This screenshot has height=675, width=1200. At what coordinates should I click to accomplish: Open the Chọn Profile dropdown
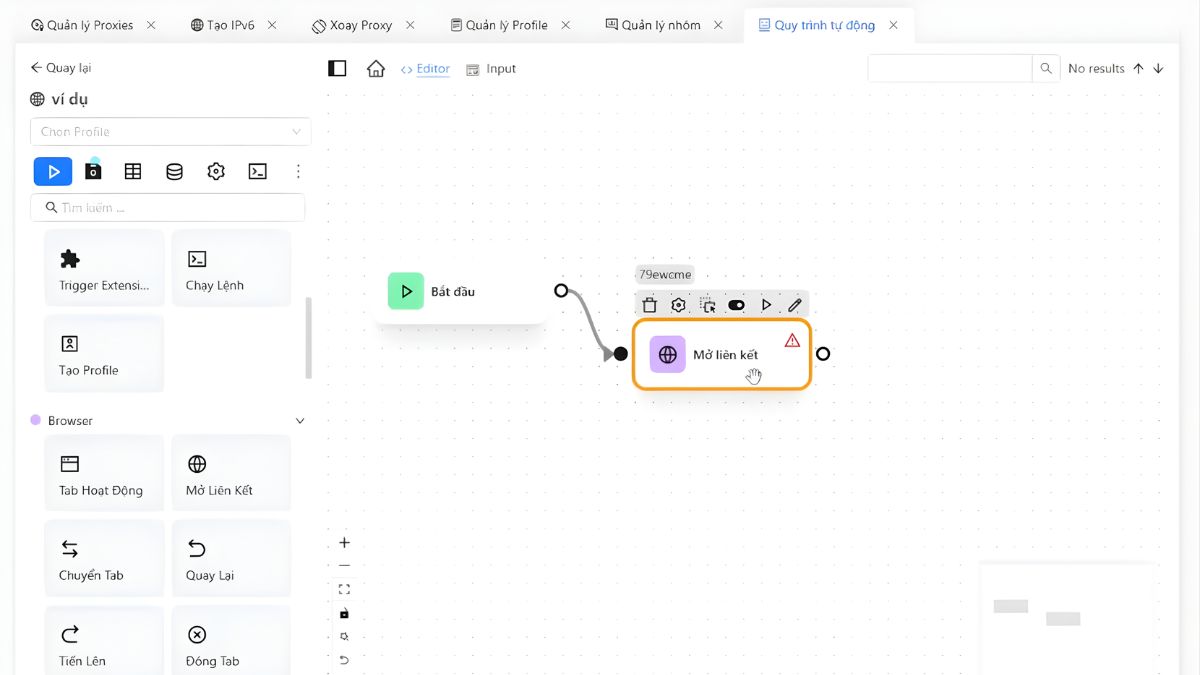pyautogui.click(x=170, y=132)
